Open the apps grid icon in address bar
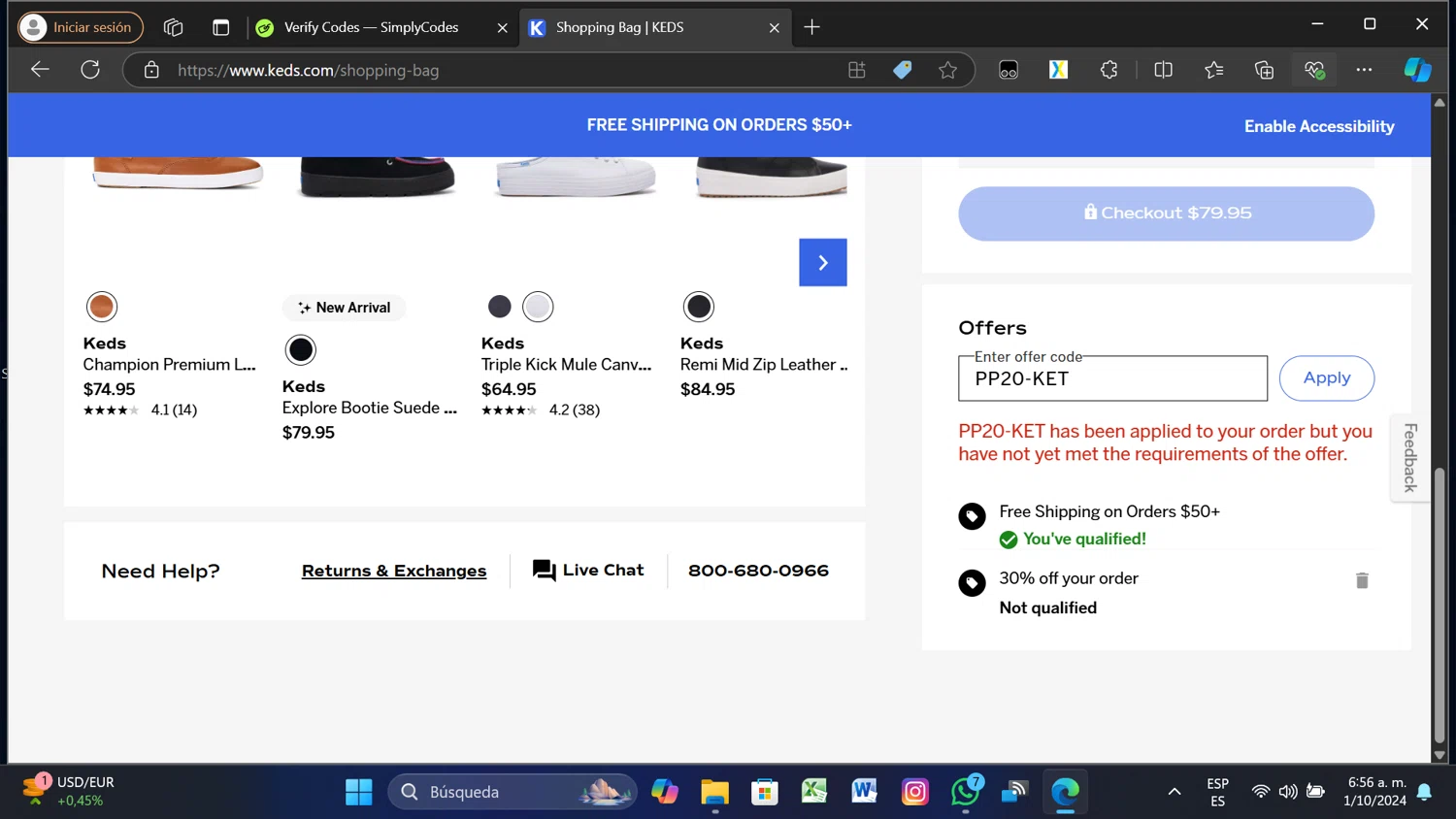Image resolution: width=1456 pixels, height=819 pixels. click(857, 70)
